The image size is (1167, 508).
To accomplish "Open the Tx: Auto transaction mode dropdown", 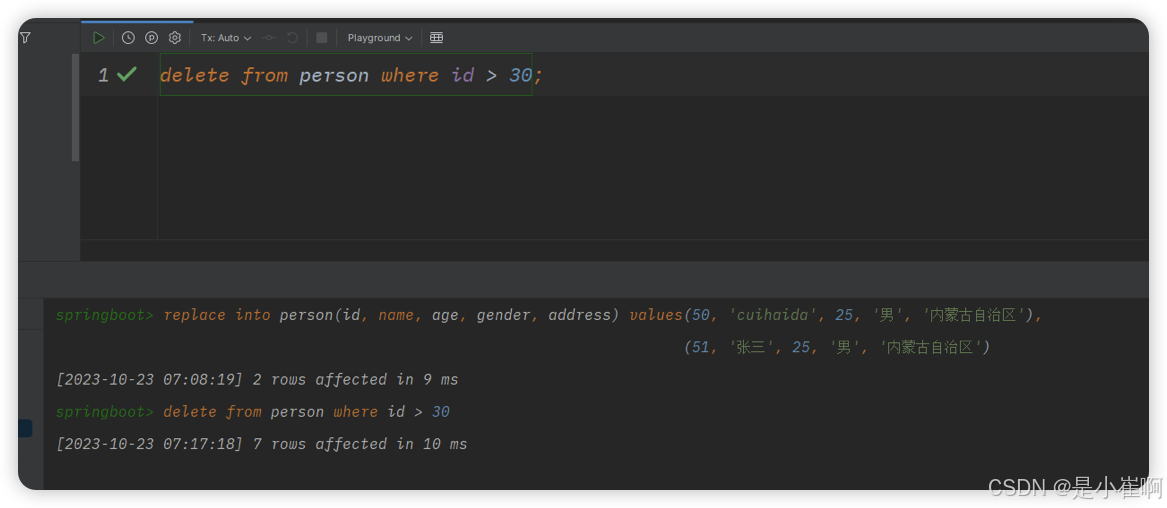I will (226, 38).
